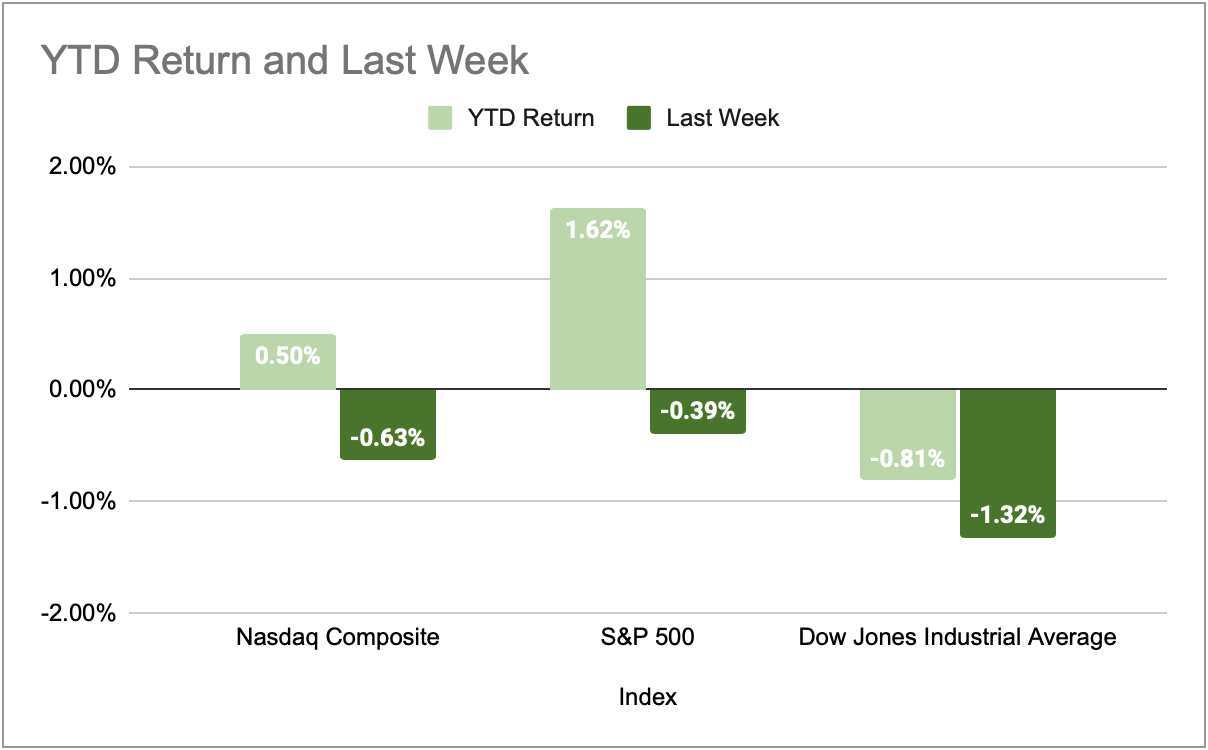Click the 2.00% vertical axis label
This screenshot has height=750, width=1208.
click(x=81, y=167)
